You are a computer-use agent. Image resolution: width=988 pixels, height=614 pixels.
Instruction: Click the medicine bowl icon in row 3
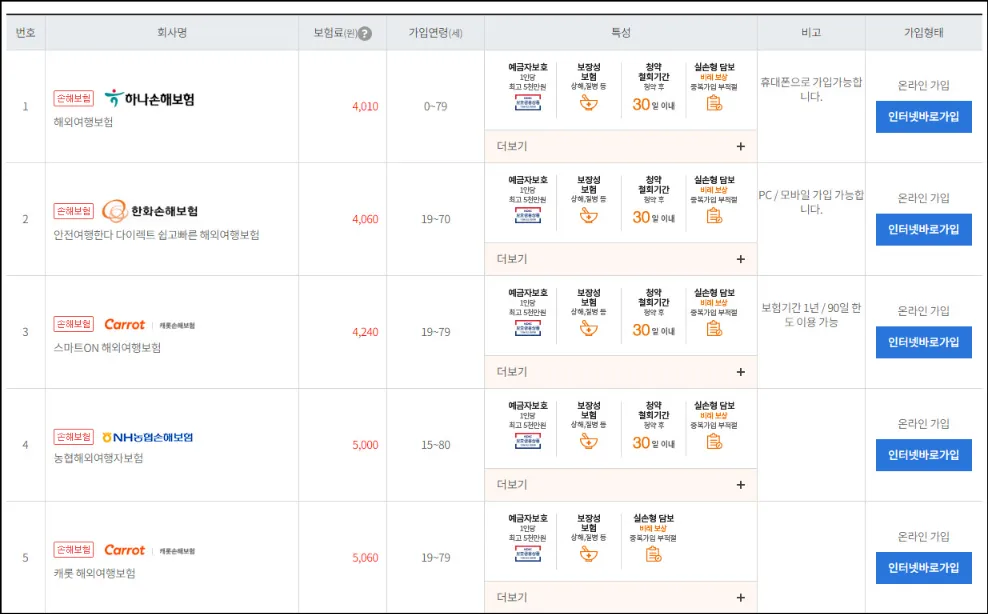tap(589, 328)
